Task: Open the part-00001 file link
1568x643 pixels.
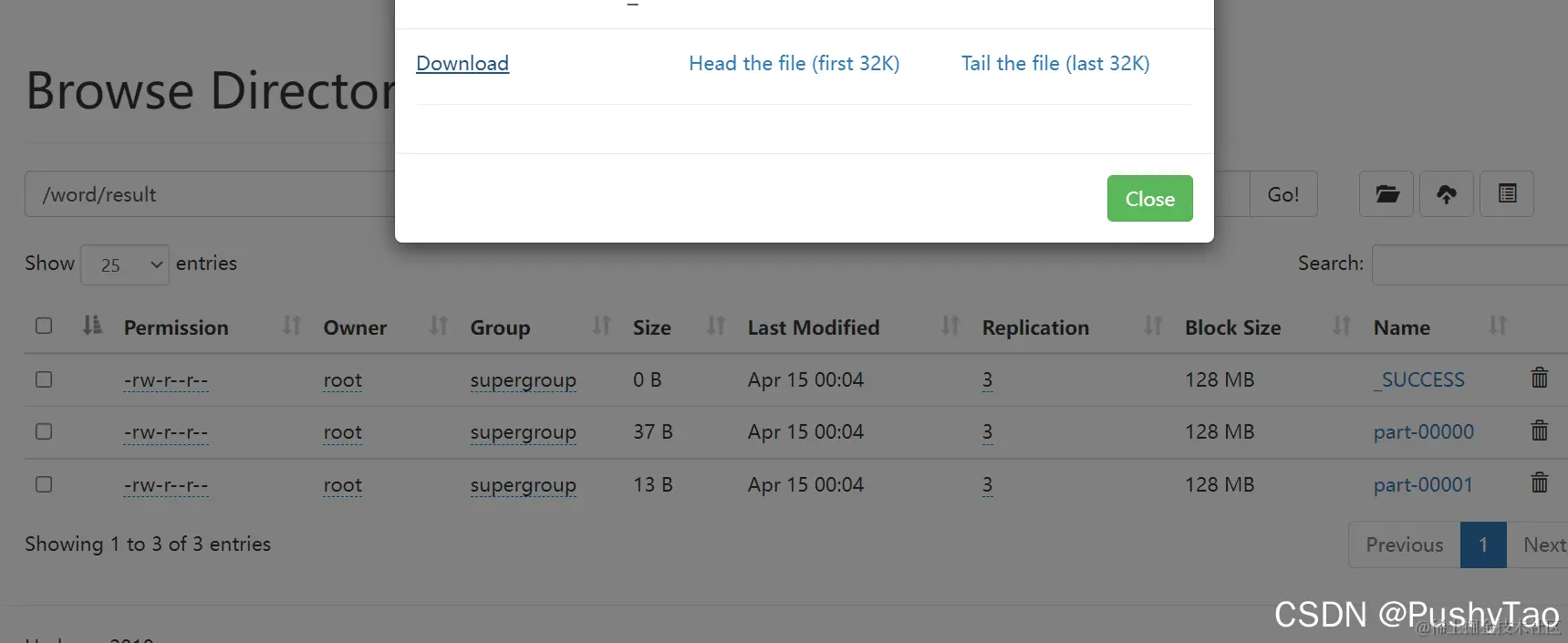Action: (x=1423, y=485)
